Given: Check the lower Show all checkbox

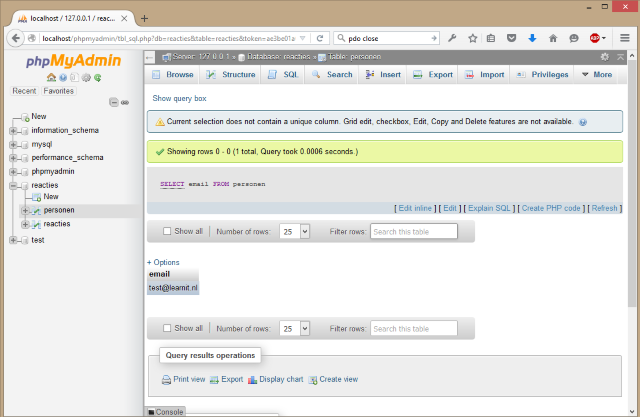Looking at the screenshot, I should coord(167,328).
